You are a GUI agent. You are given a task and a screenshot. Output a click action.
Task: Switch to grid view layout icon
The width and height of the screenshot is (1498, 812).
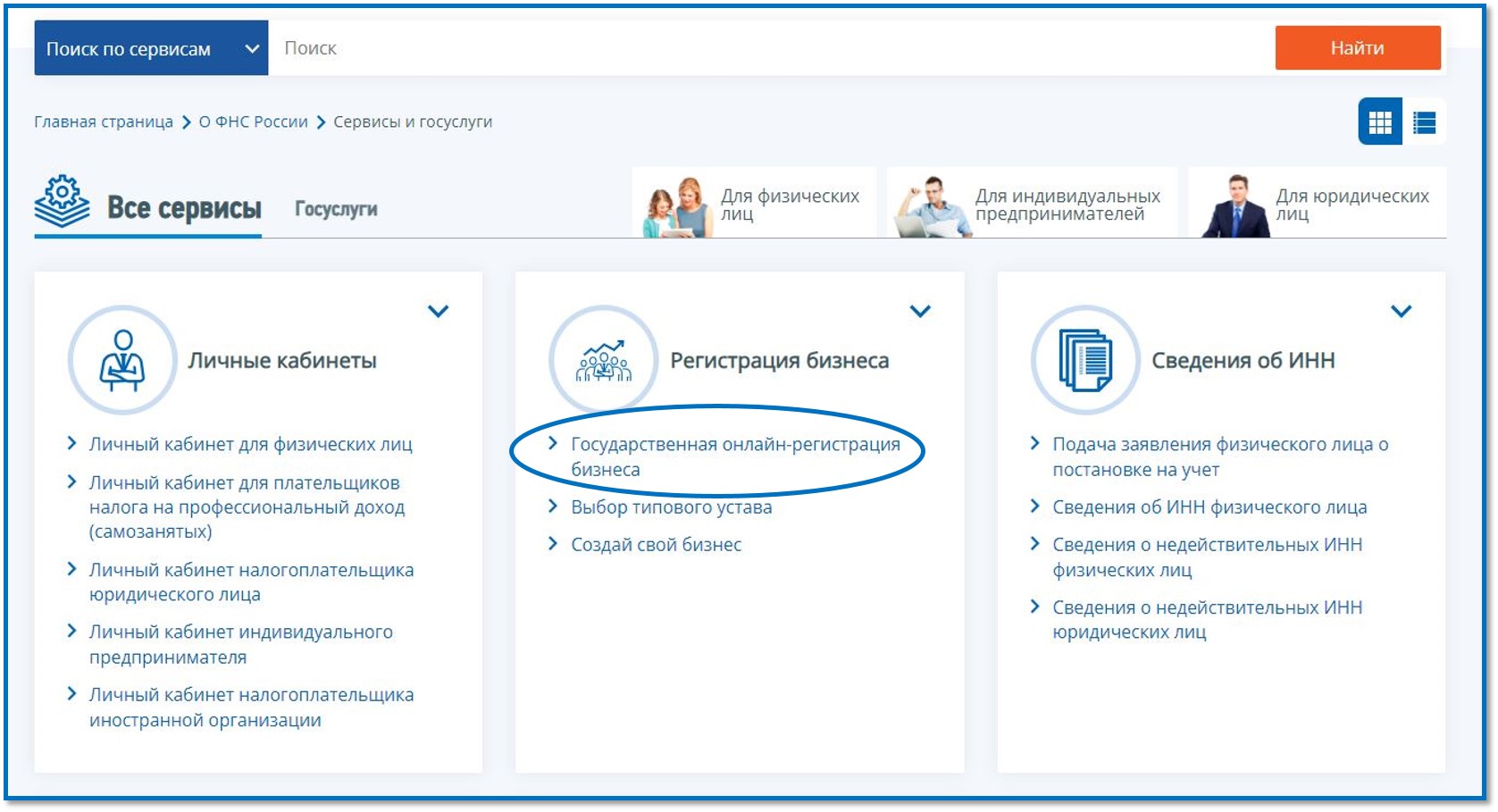(x=1379, y=122)
